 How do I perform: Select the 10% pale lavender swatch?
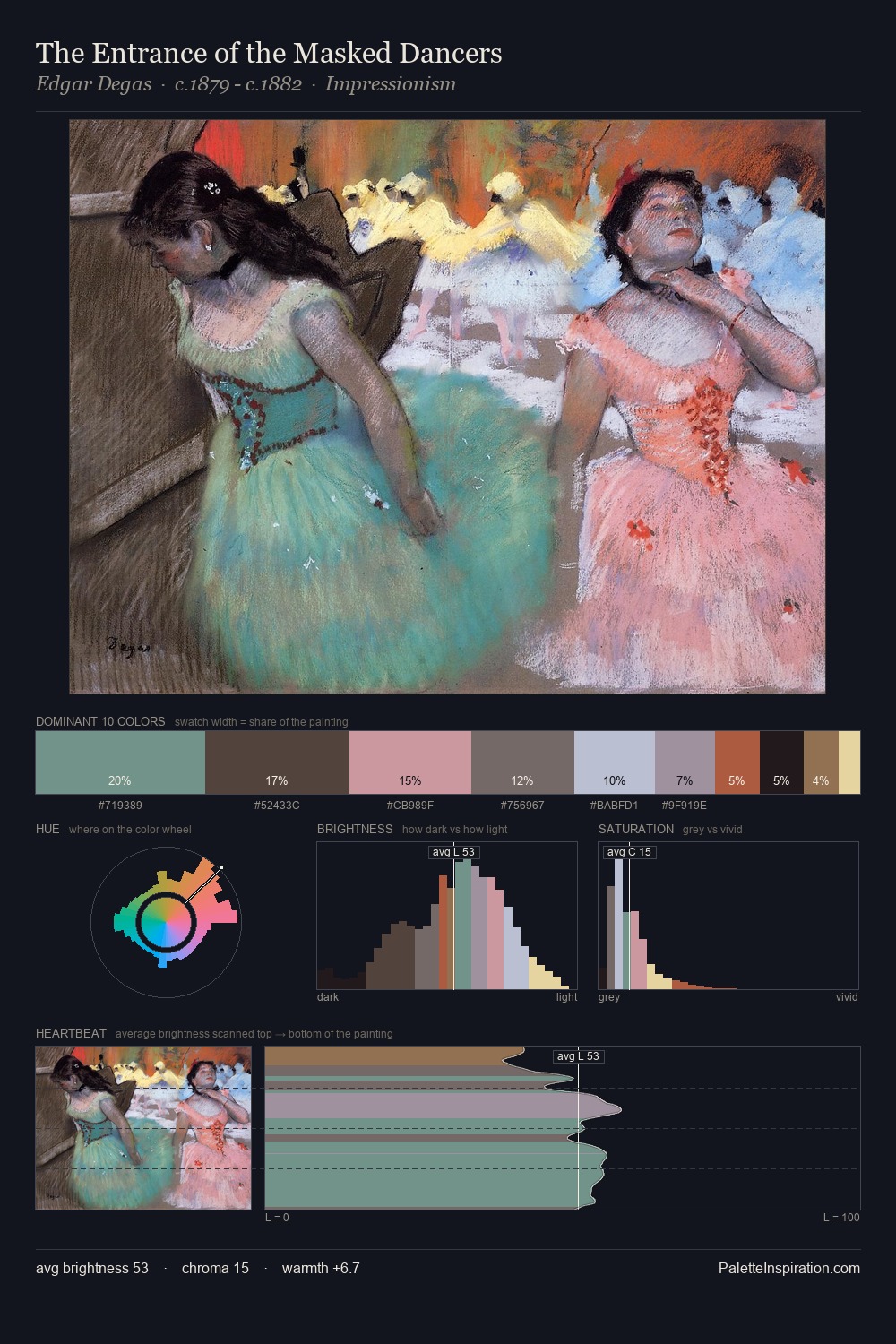[x=615, y=762]
